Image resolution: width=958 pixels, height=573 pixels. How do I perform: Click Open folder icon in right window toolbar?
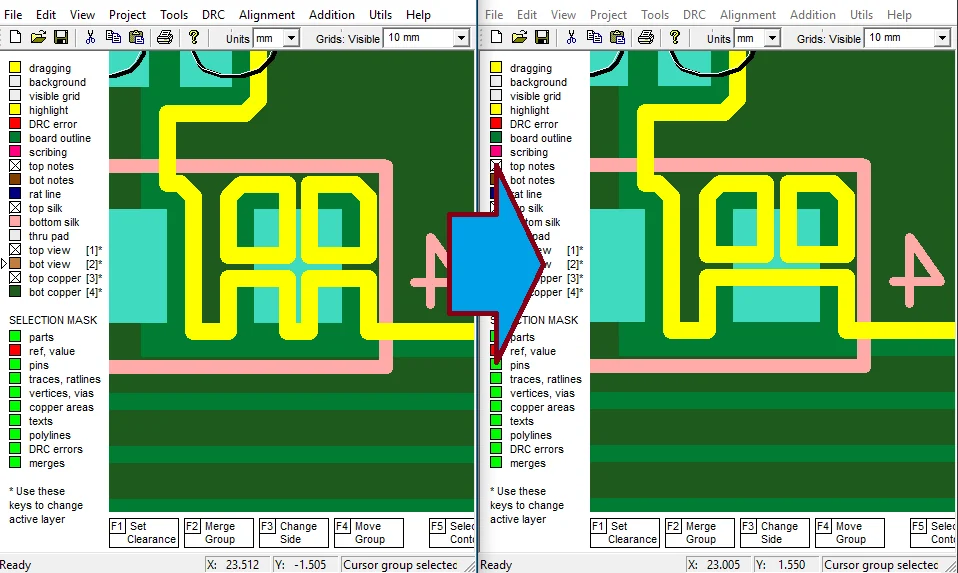click(x=519, y=38)
